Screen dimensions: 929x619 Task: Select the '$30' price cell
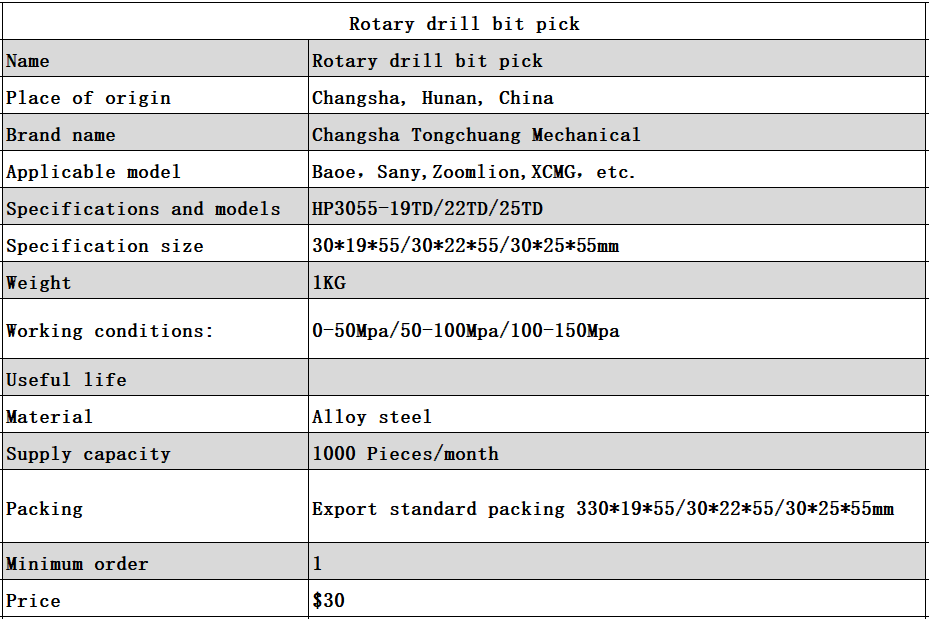click(618, 599)
